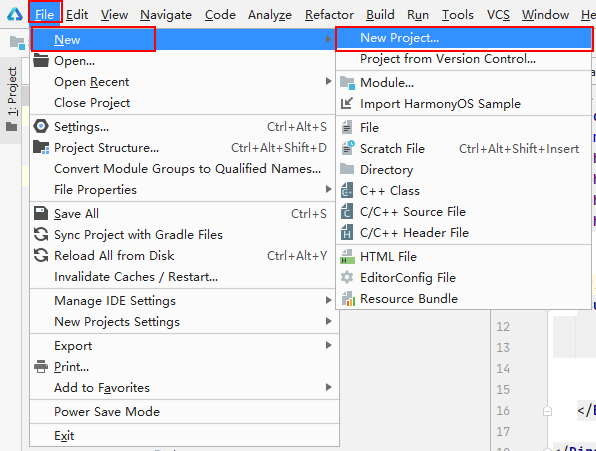
Task: Click the C/C++ Header File icon
Action: click(x=347, y=232)
